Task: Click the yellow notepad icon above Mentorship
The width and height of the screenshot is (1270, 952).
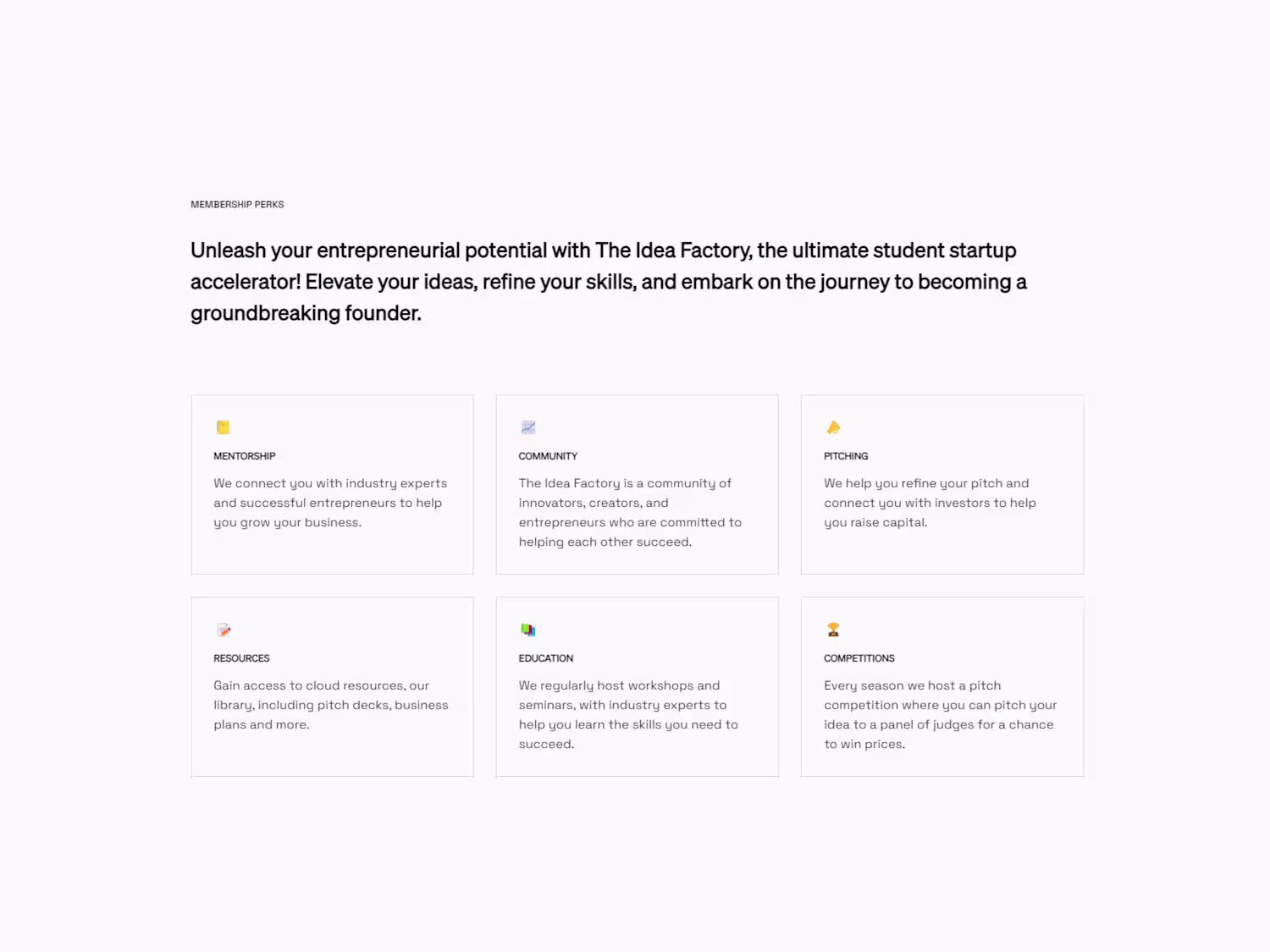Action: (223, 427)
